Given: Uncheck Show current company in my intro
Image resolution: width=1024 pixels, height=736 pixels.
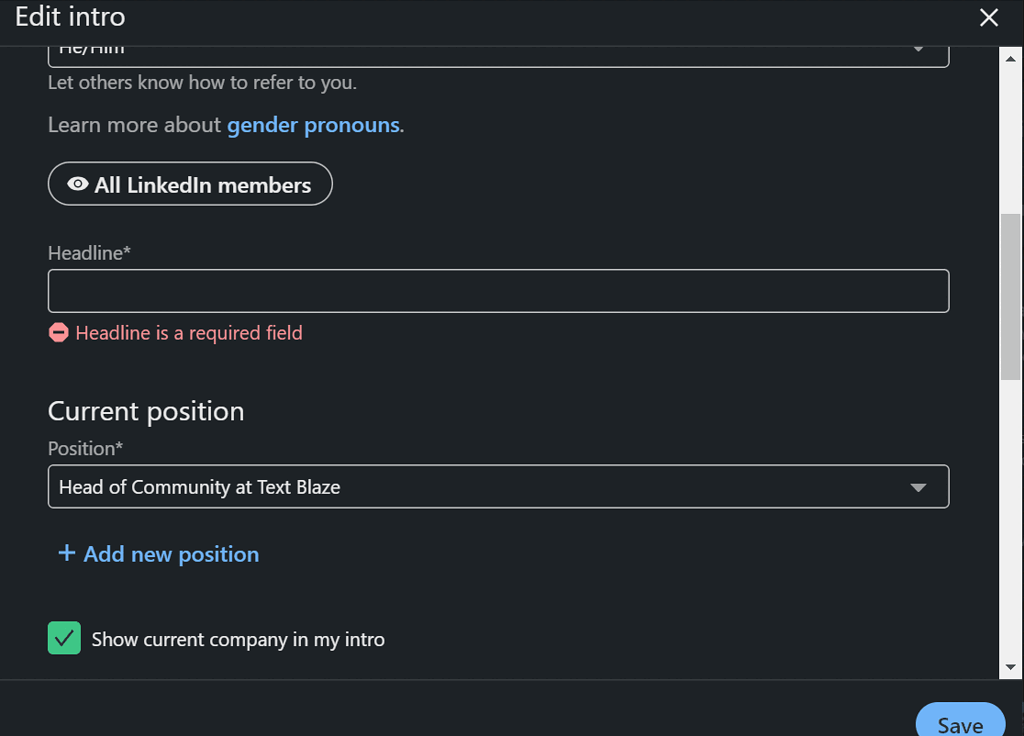Looking at the screenshot, I should (x=64, y=638).
